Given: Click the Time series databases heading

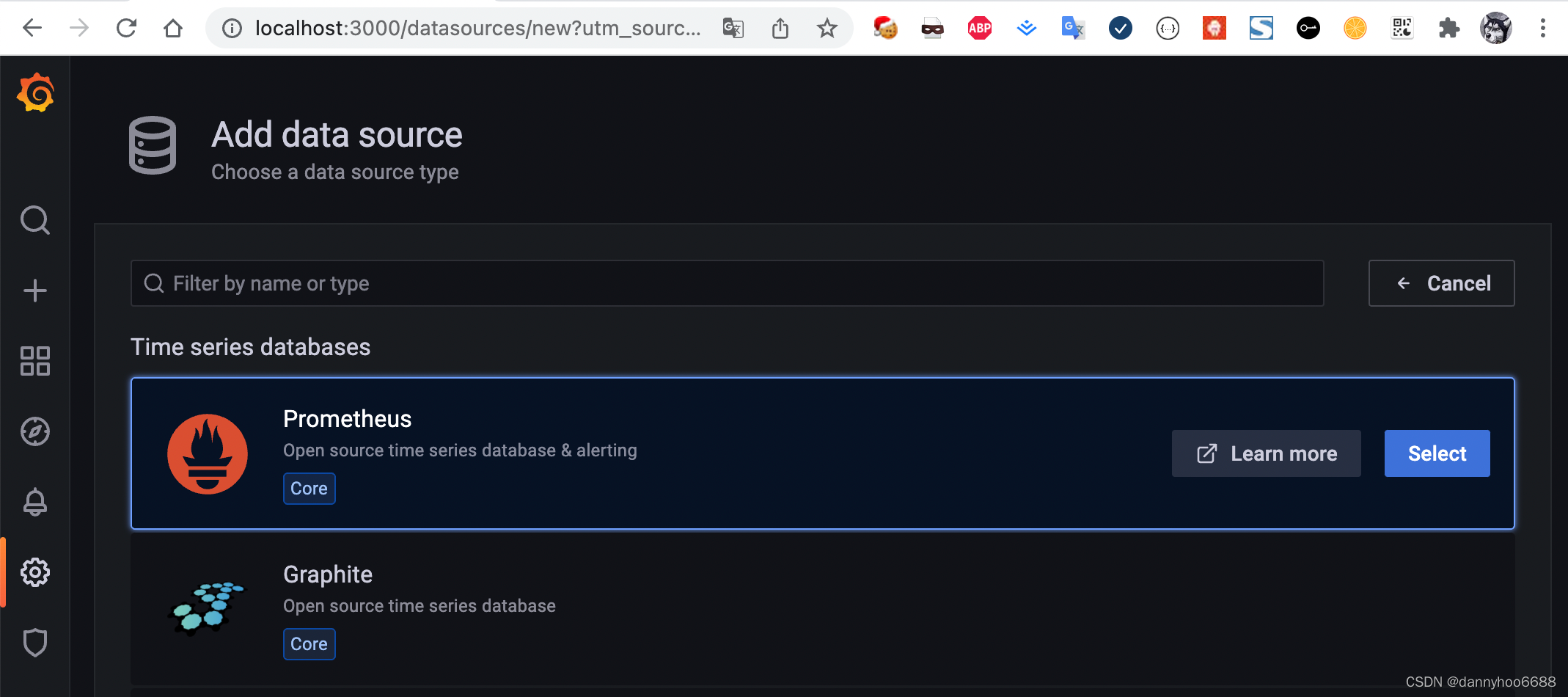Looking at the screenshot, I should pyautogui.click(x=251, y=347).
